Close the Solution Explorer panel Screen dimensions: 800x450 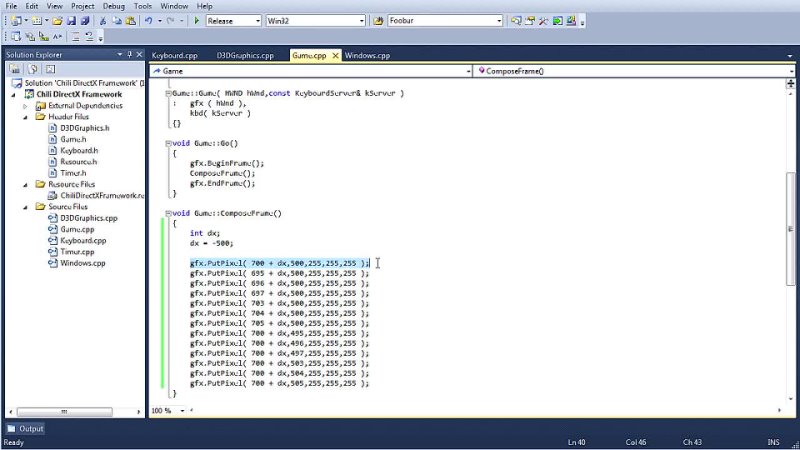(x=139, y=55)
